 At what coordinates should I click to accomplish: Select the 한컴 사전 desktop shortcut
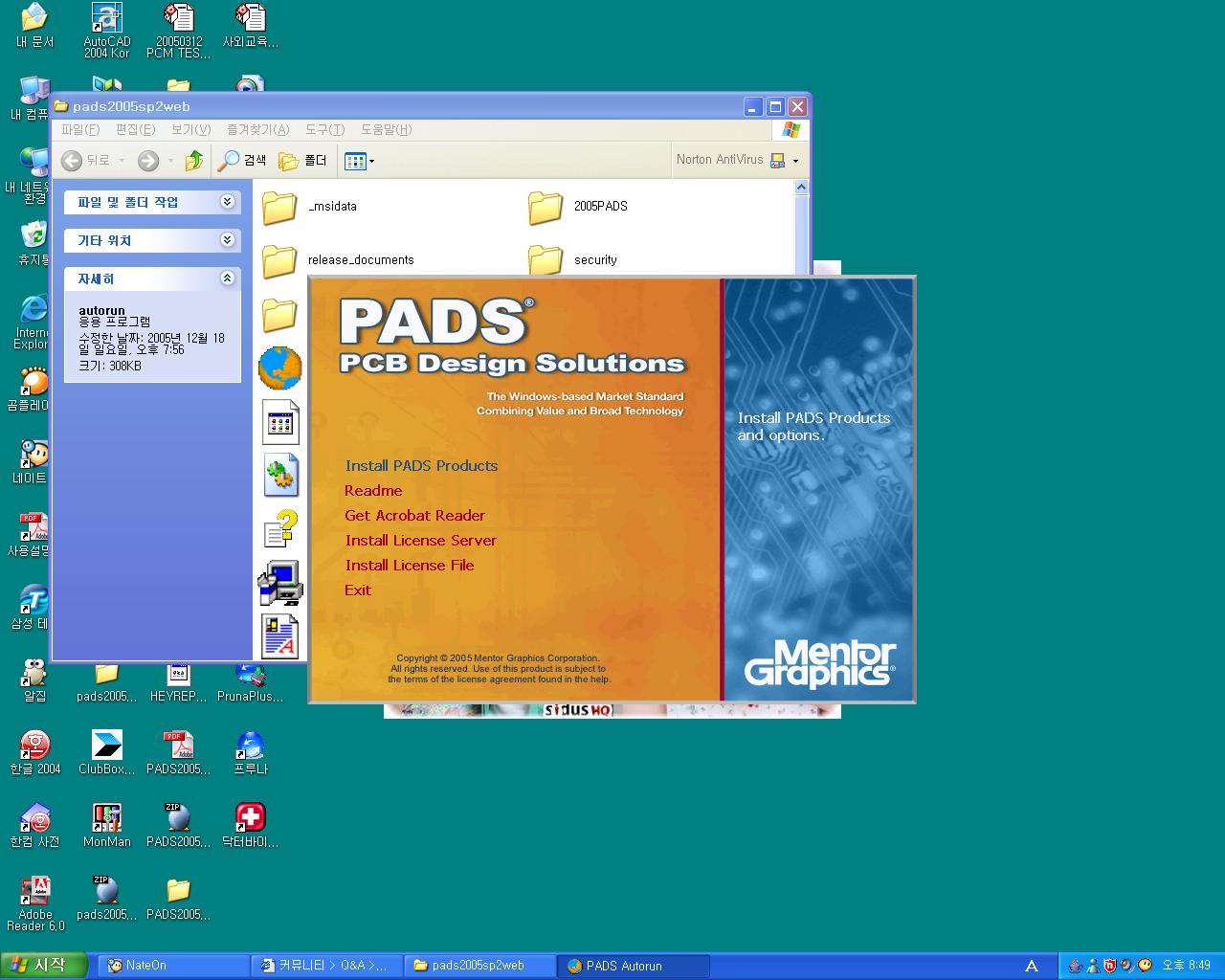coord(34,825)
